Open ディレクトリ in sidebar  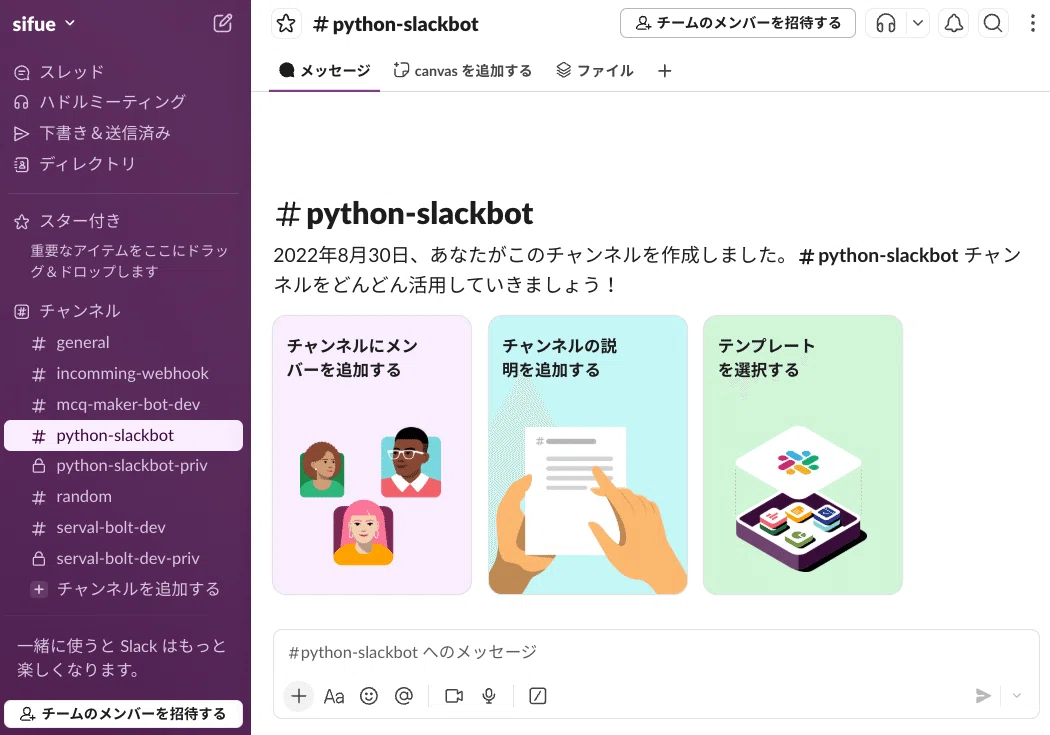[x=125, y=164]
